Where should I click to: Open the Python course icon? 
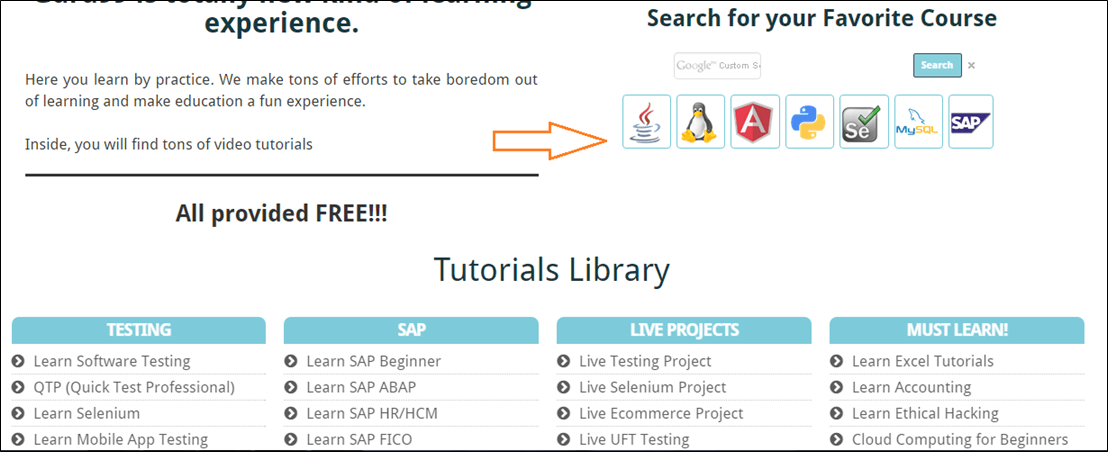pyautogui.click(x=809, y=122)
